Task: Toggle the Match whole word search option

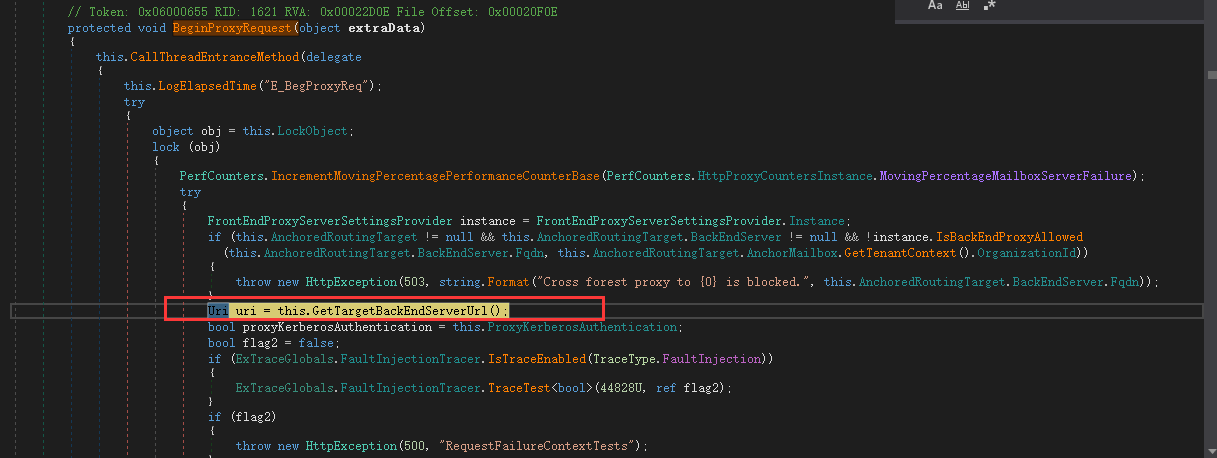Action: tap(962, 6)
